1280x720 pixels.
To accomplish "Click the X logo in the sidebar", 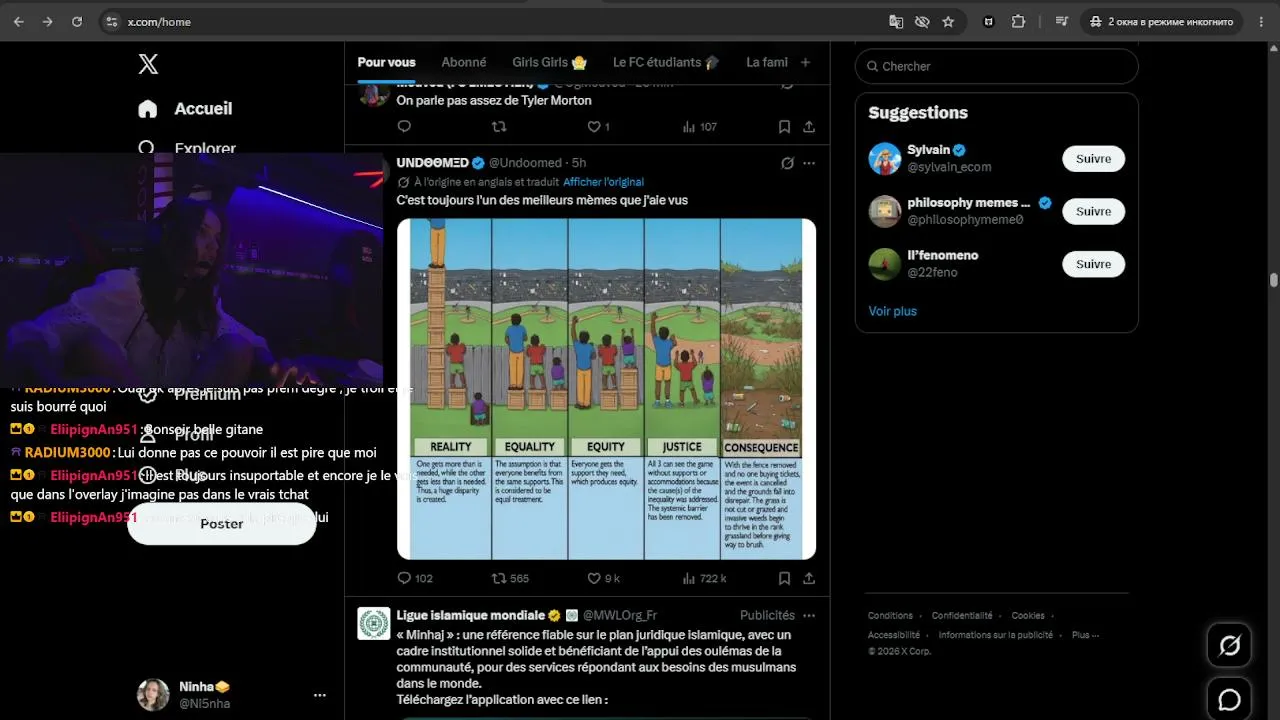I will pyautogui.click(x=148, y=65).
